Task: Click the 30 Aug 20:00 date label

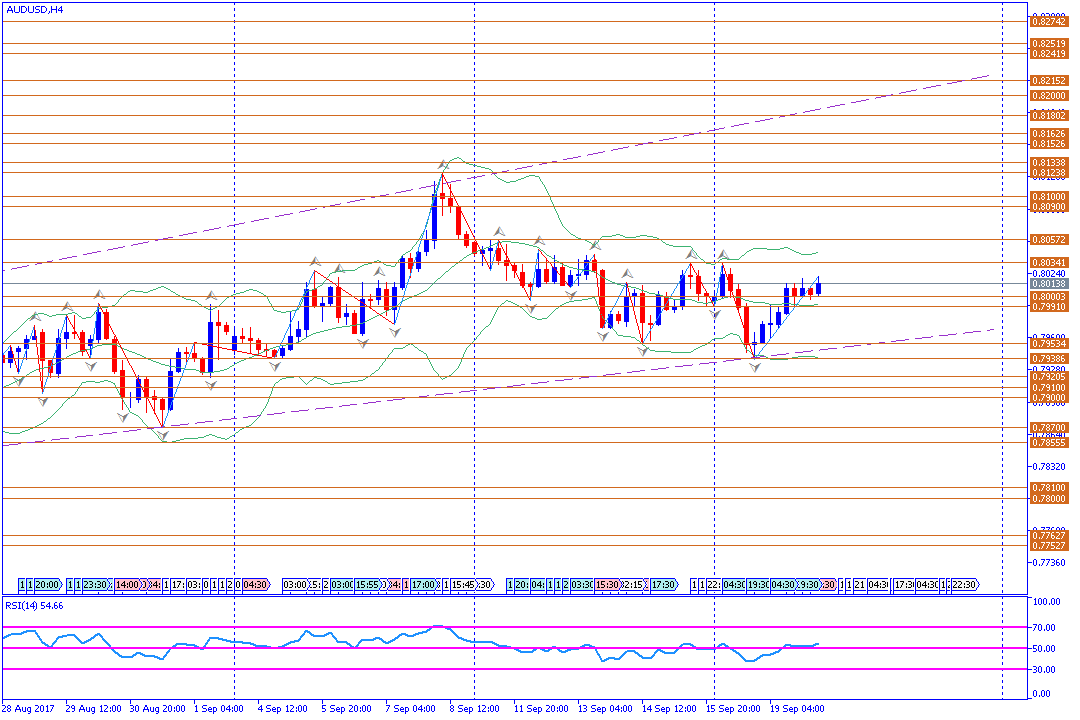Action: (x=157, y=708)
